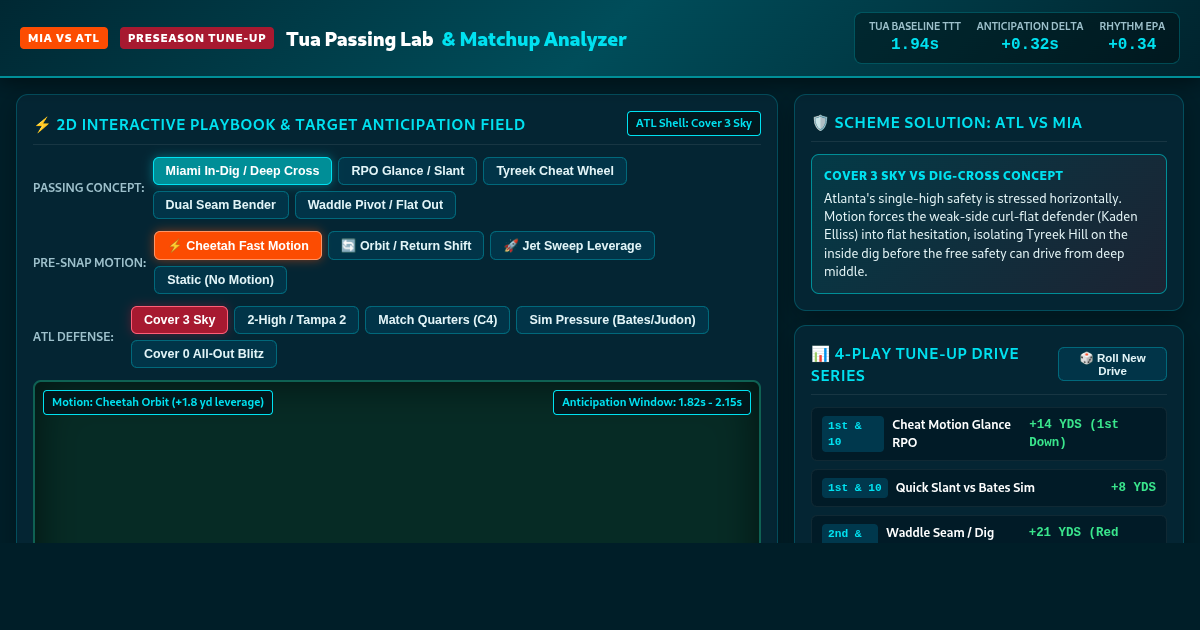This screenshot has height=630, width=1200.
Task: Click Tua Passing Lab title
Action: [x=360, y=39]
